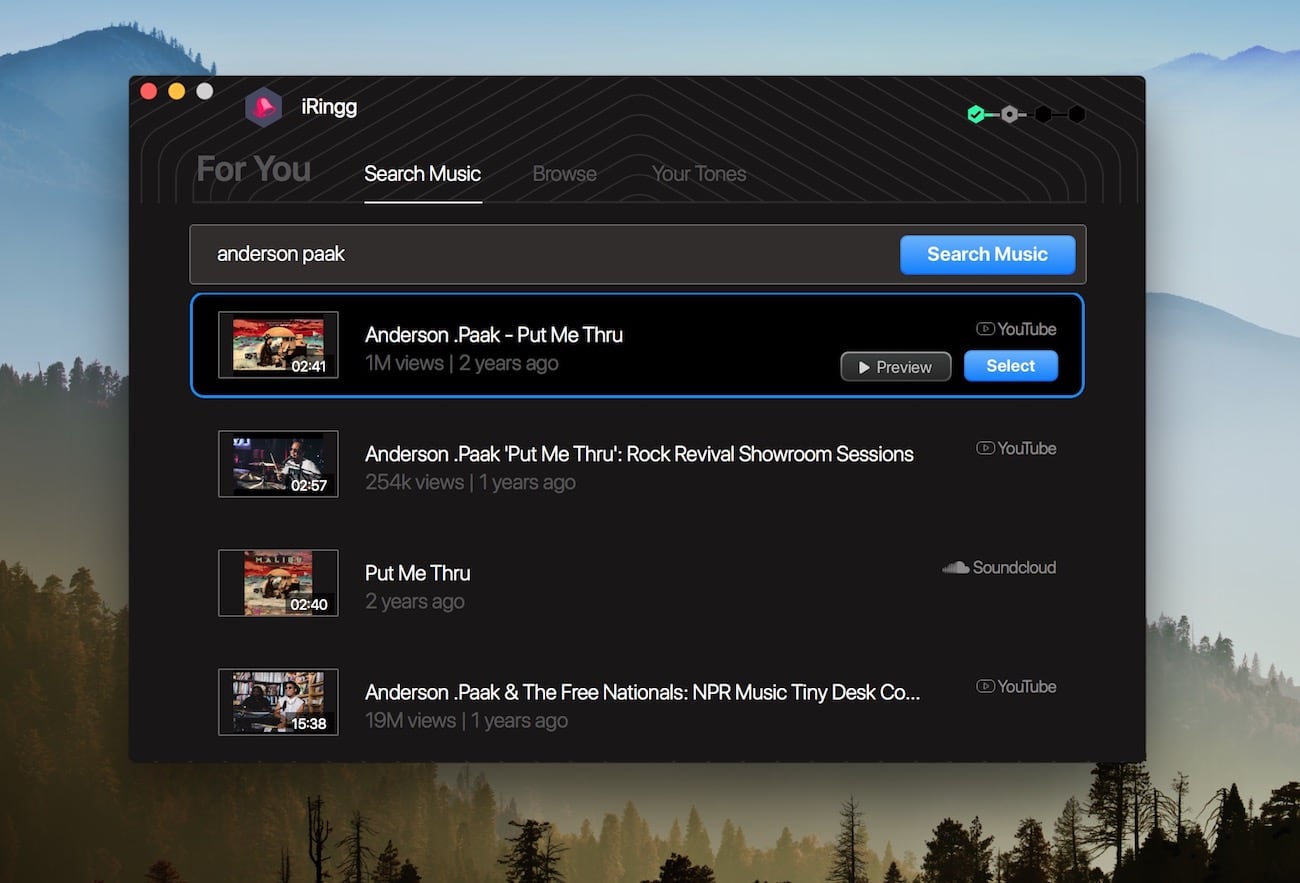Screen dimensions: 1300x883
Task: Select the Rock Revival Showroom Sessions result
Action: click(639, 454)
